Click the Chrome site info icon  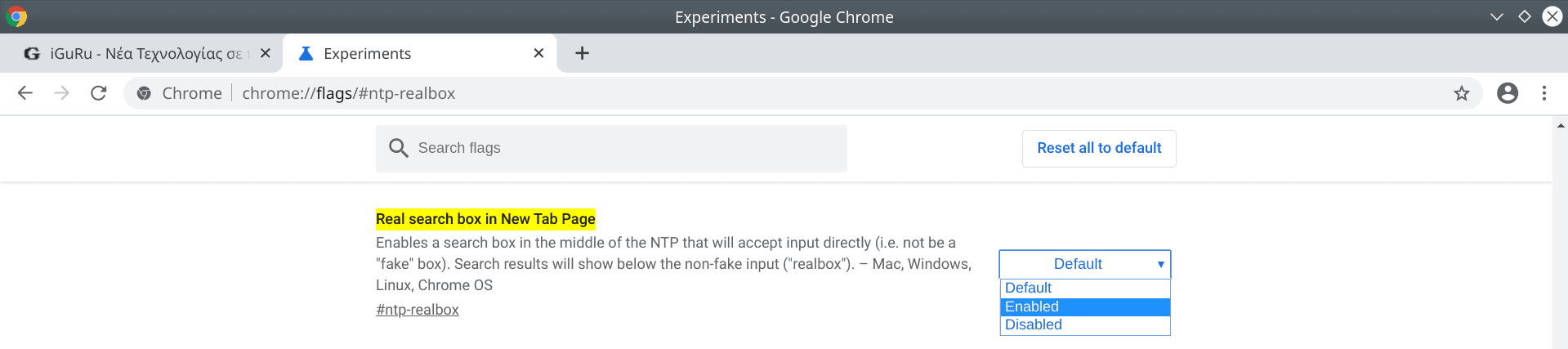click(144, 93)
